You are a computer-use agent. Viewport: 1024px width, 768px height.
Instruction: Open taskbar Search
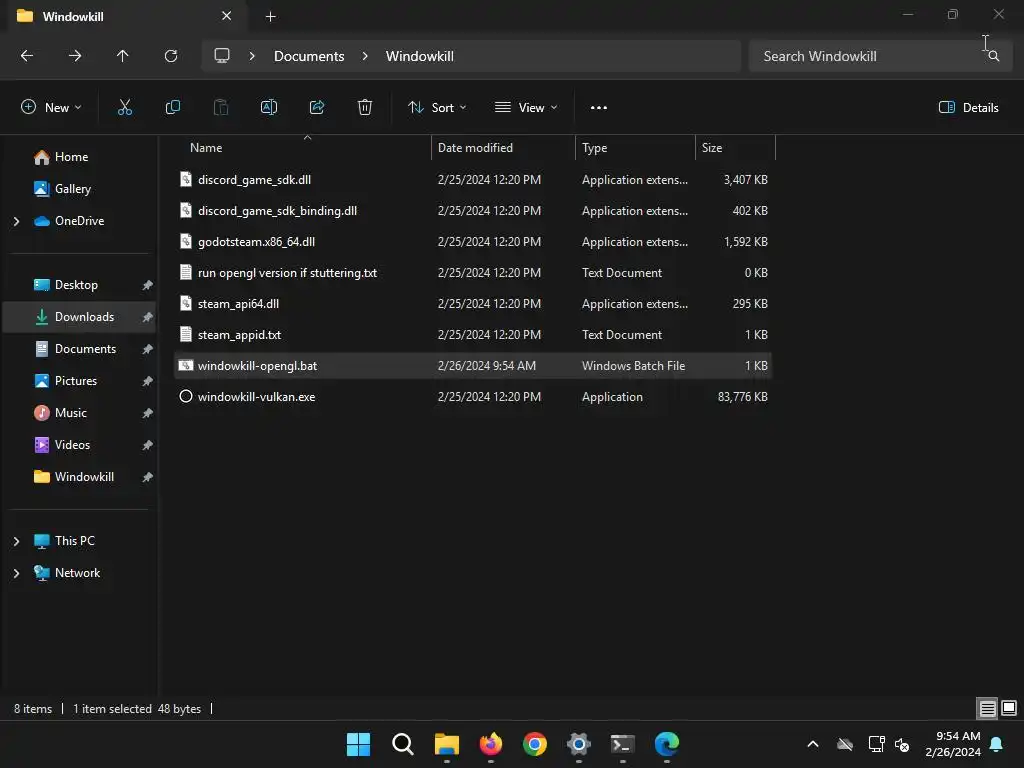tap(402, 744)
